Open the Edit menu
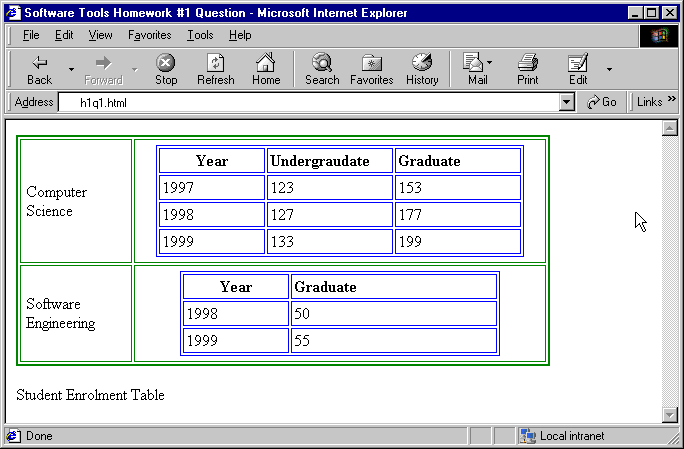The width and height of the screenshot is (684, 449). tap(64, 35)
